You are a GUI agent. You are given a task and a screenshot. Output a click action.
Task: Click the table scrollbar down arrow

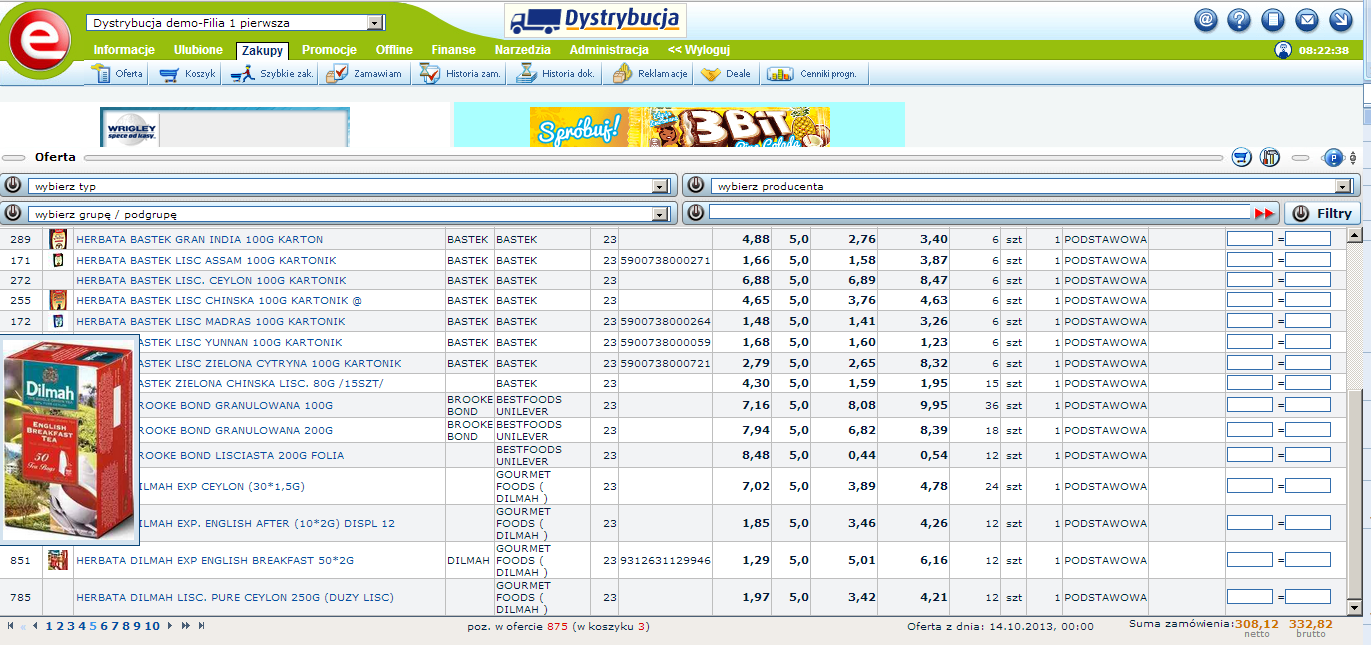[1356, 607]
